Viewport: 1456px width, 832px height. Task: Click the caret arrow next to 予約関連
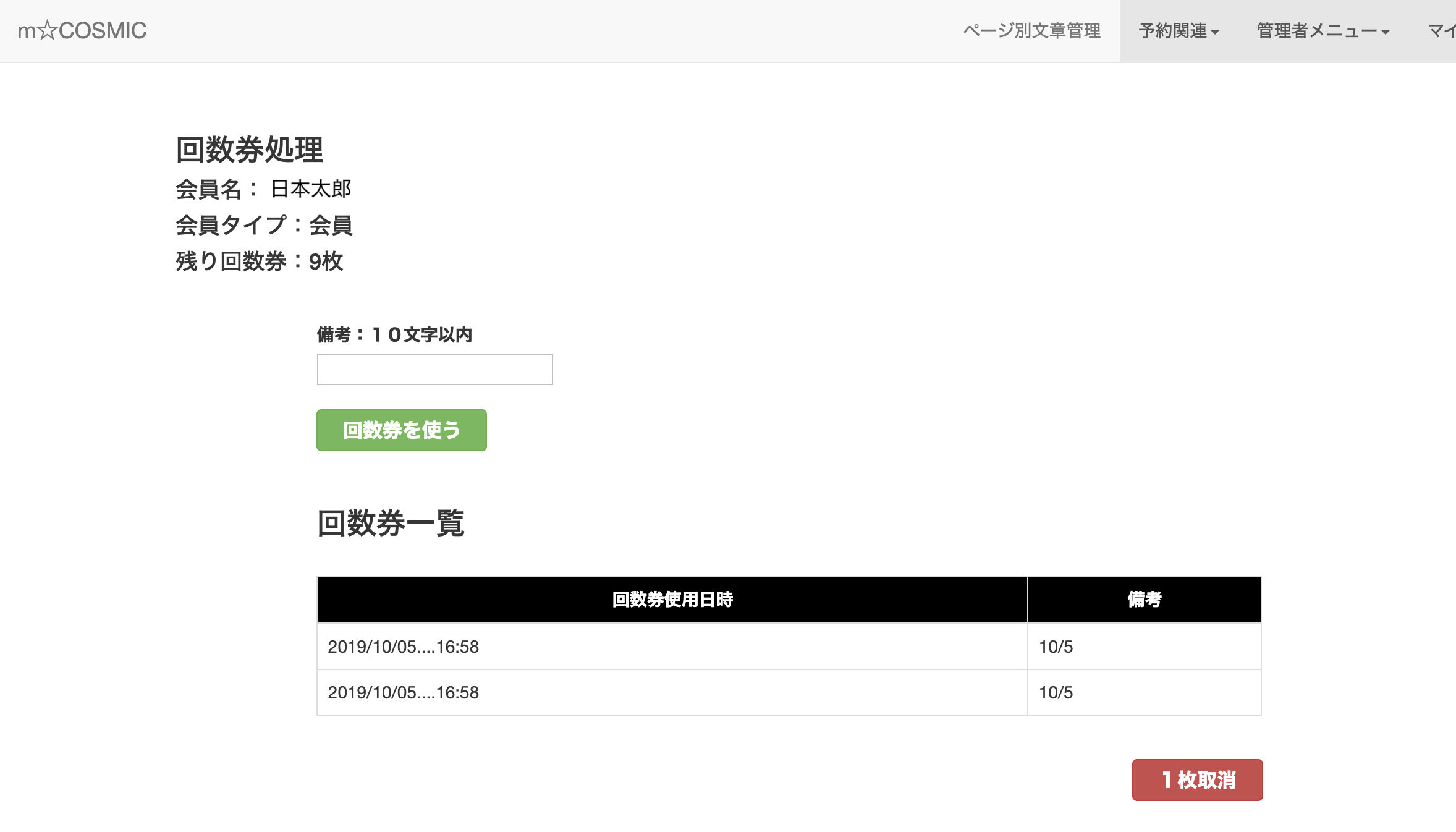[x=1215, y=32]
